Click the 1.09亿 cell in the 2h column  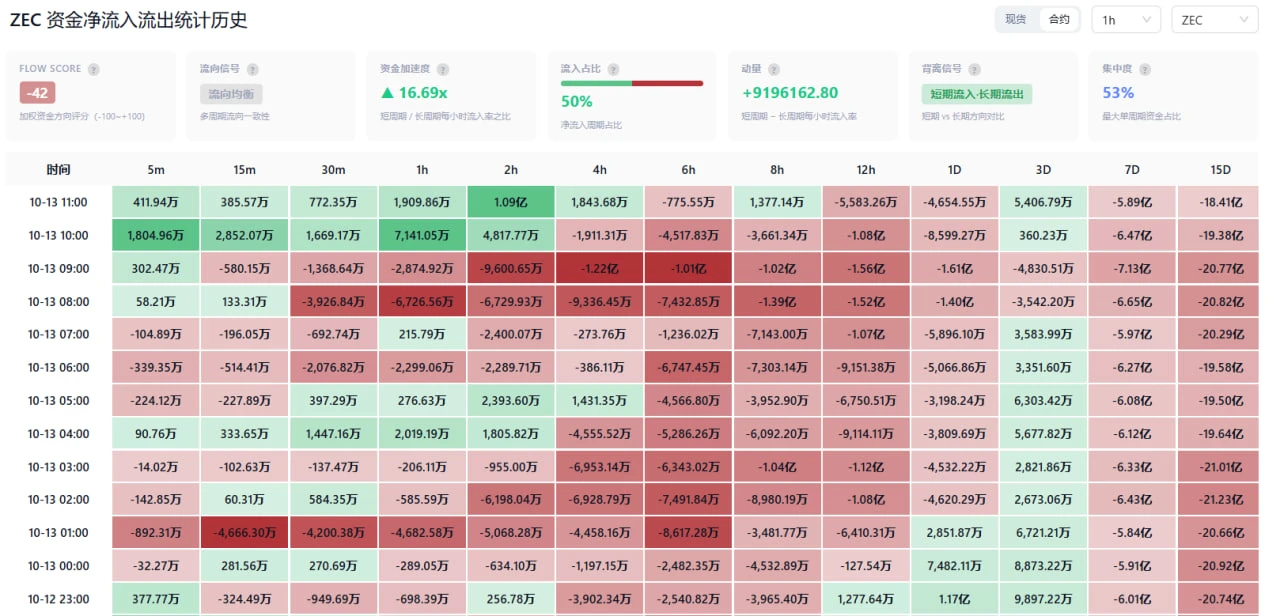511,202
